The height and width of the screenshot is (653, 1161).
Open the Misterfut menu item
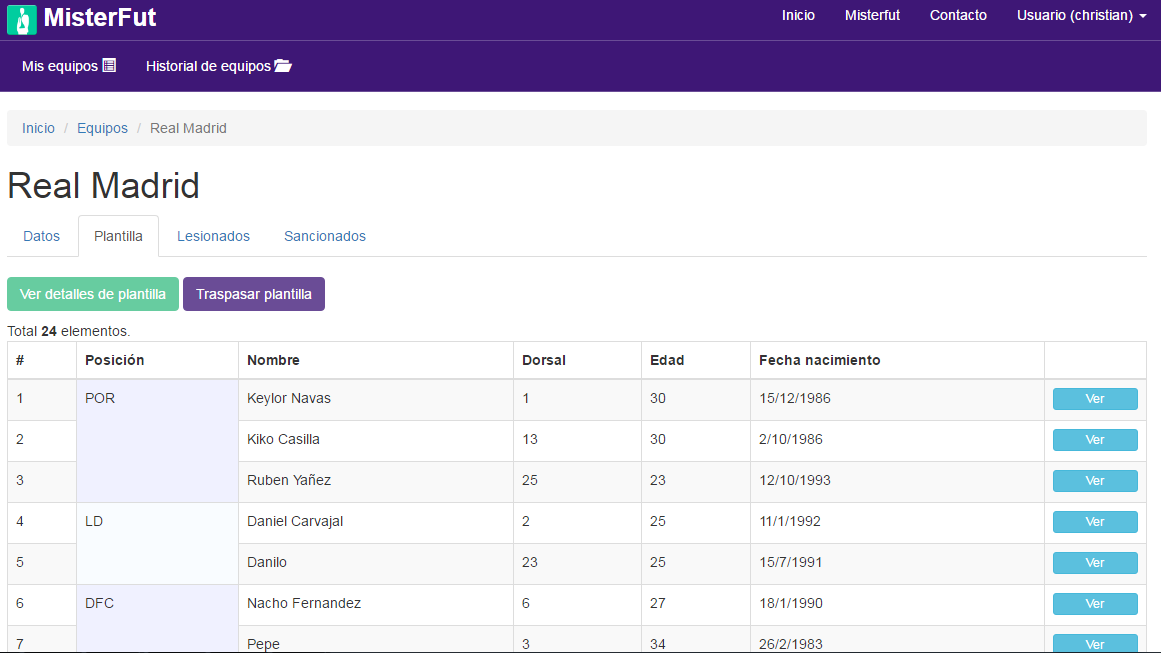872,16
